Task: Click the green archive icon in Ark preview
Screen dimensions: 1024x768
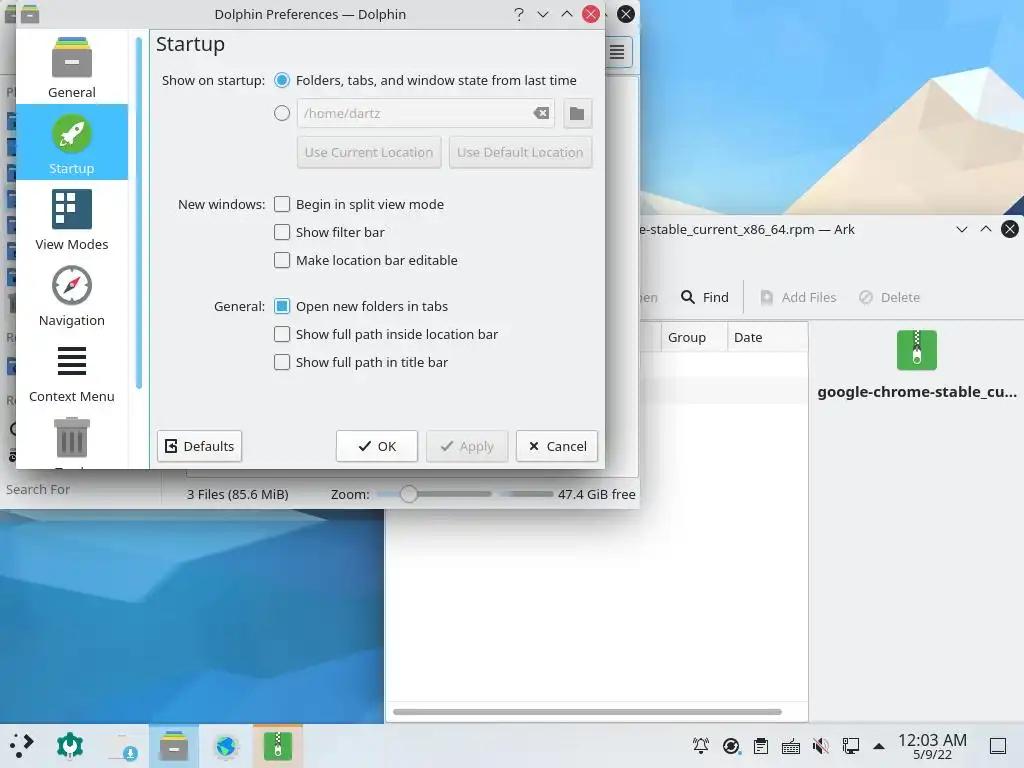Action: tap(916, 350)
